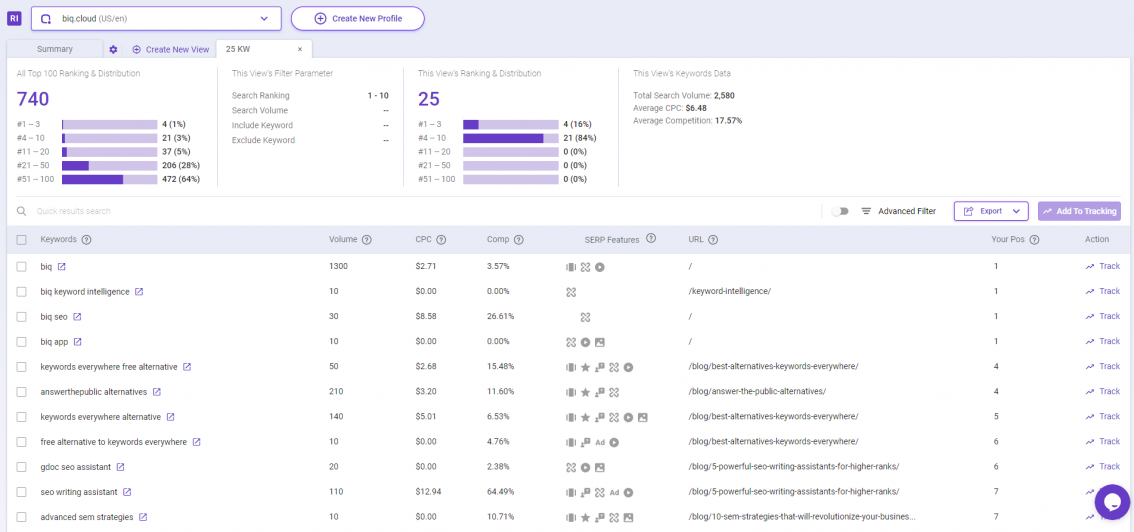This screenshot has width=1134, height=532.
Task: Click the URL column help icon
Action: pos(714,239)
